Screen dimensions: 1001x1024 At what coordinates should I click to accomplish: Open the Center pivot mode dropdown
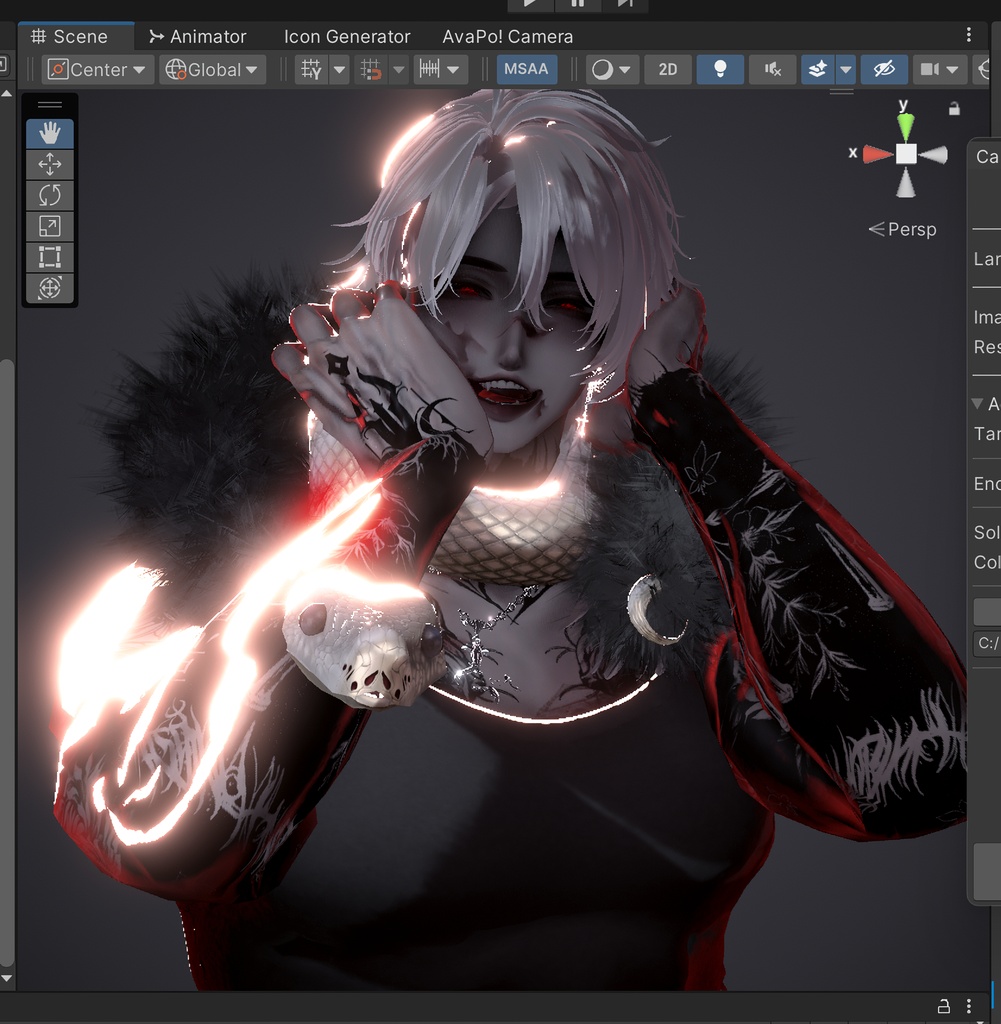[98, 69]
